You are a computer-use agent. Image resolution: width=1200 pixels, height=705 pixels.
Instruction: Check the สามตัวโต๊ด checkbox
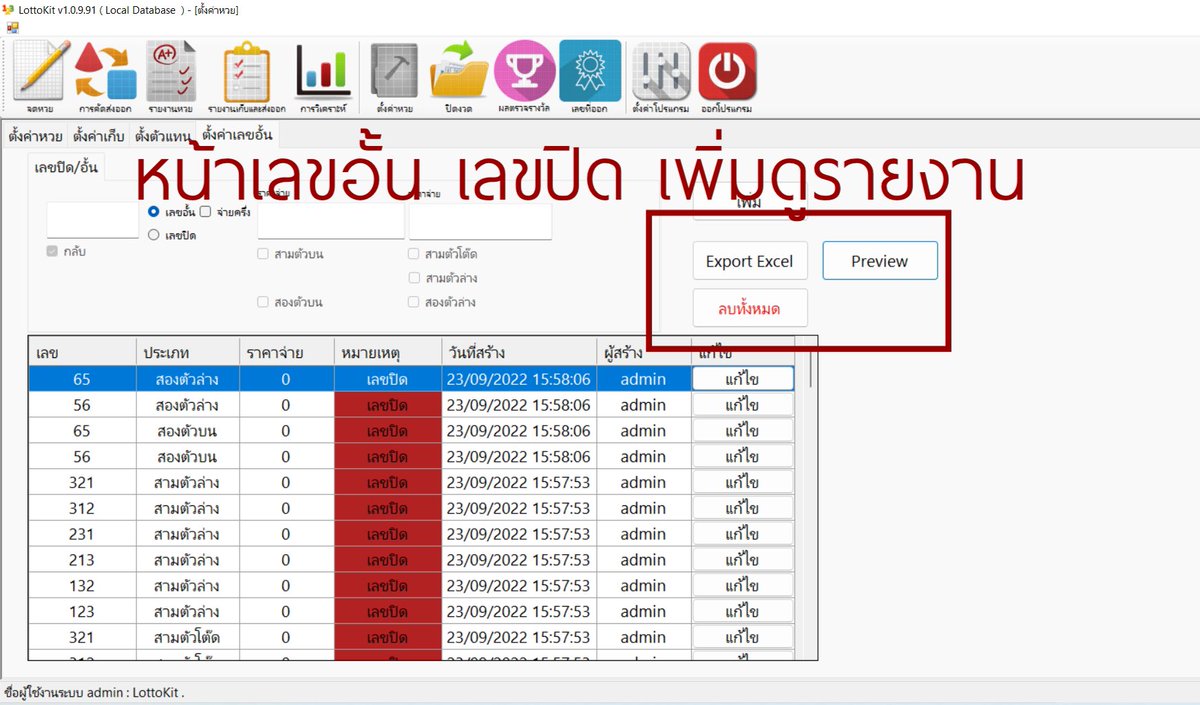click(x=414, y=255)
